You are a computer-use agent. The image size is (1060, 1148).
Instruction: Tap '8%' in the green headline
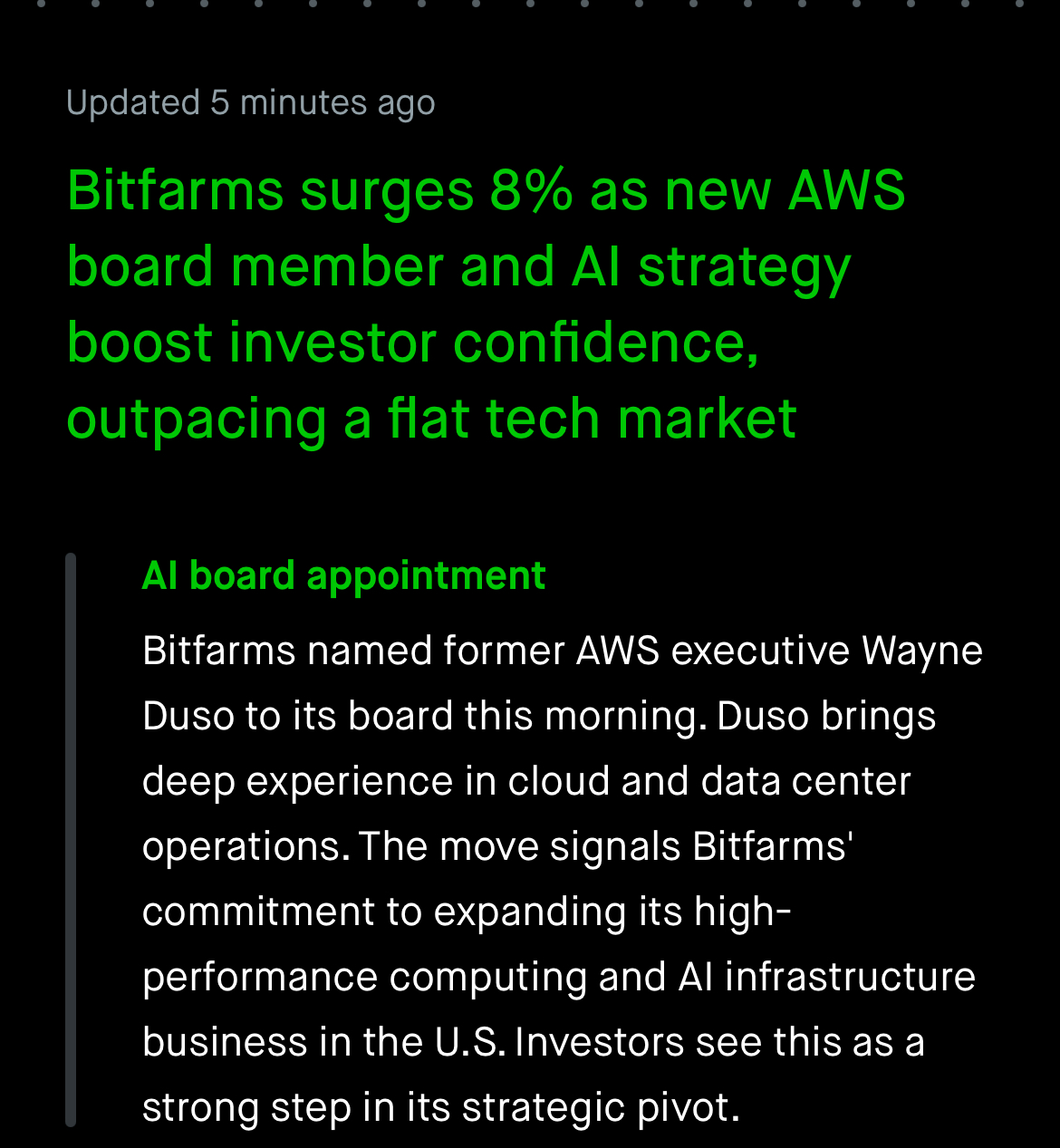[x=532, y=191]
